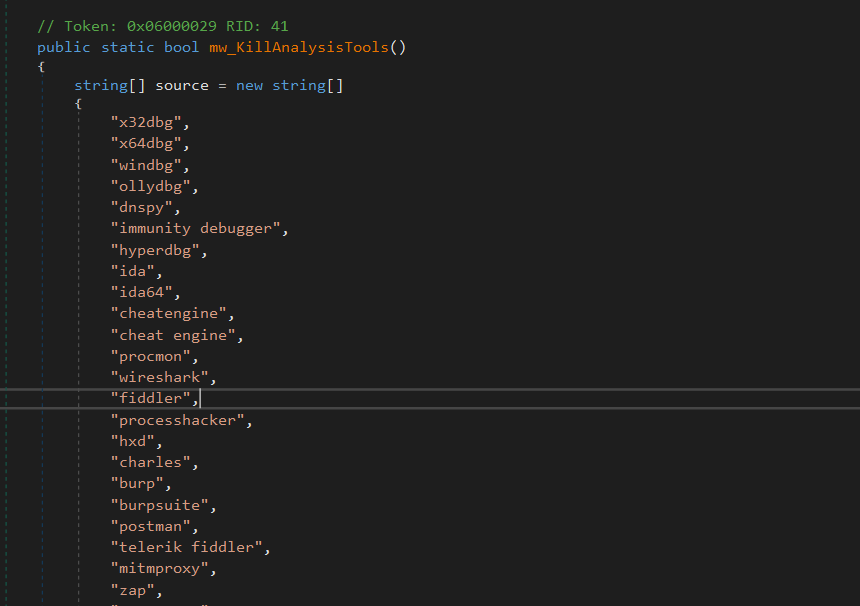Image resolution: width=860 pixels, height=606 pixels.
Task: Click the "charles" string literal
Action: 150,462
